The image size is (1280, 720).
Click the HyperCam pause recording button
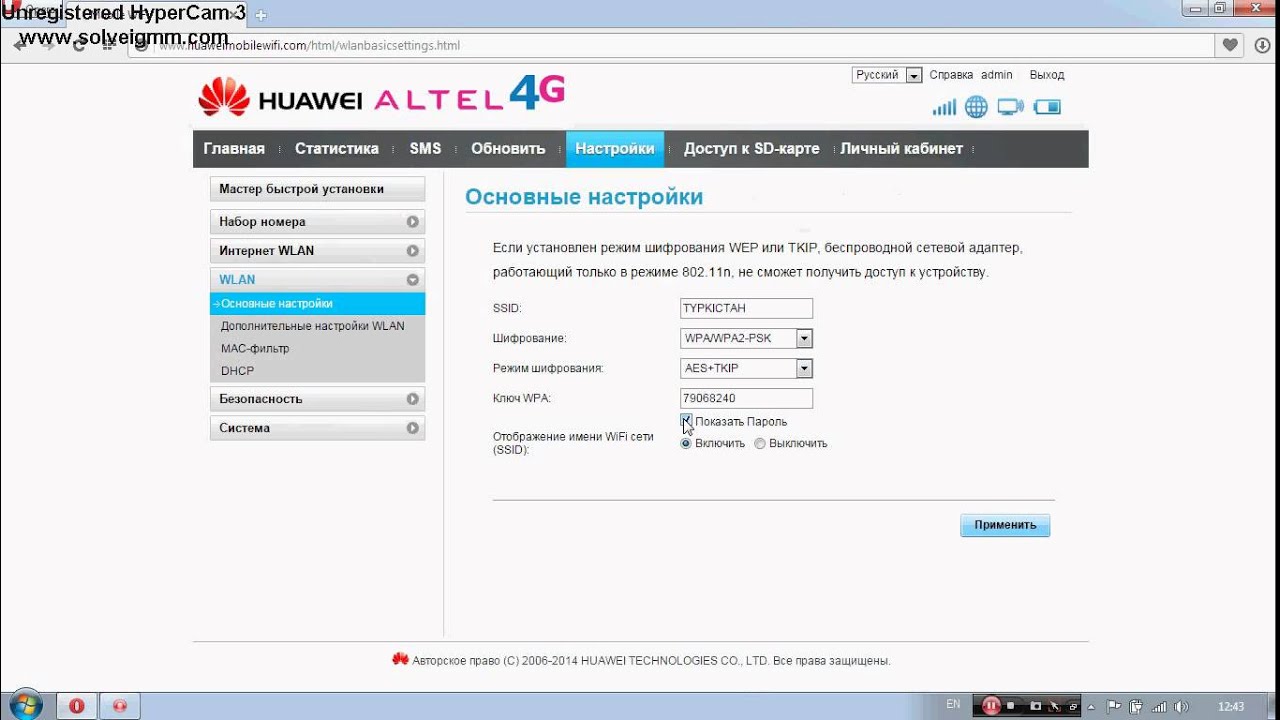click(x=991, y=706)
